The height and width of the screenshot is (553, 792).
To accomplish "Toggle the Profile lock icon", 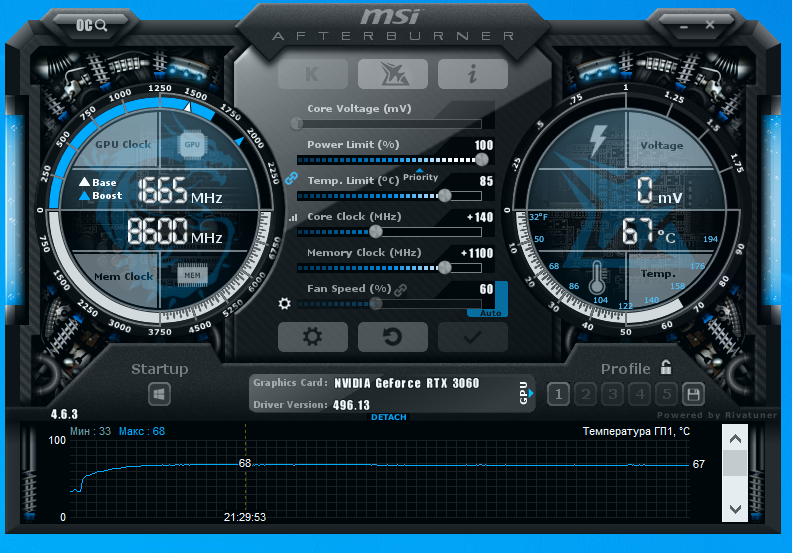I will coord(666,368).
